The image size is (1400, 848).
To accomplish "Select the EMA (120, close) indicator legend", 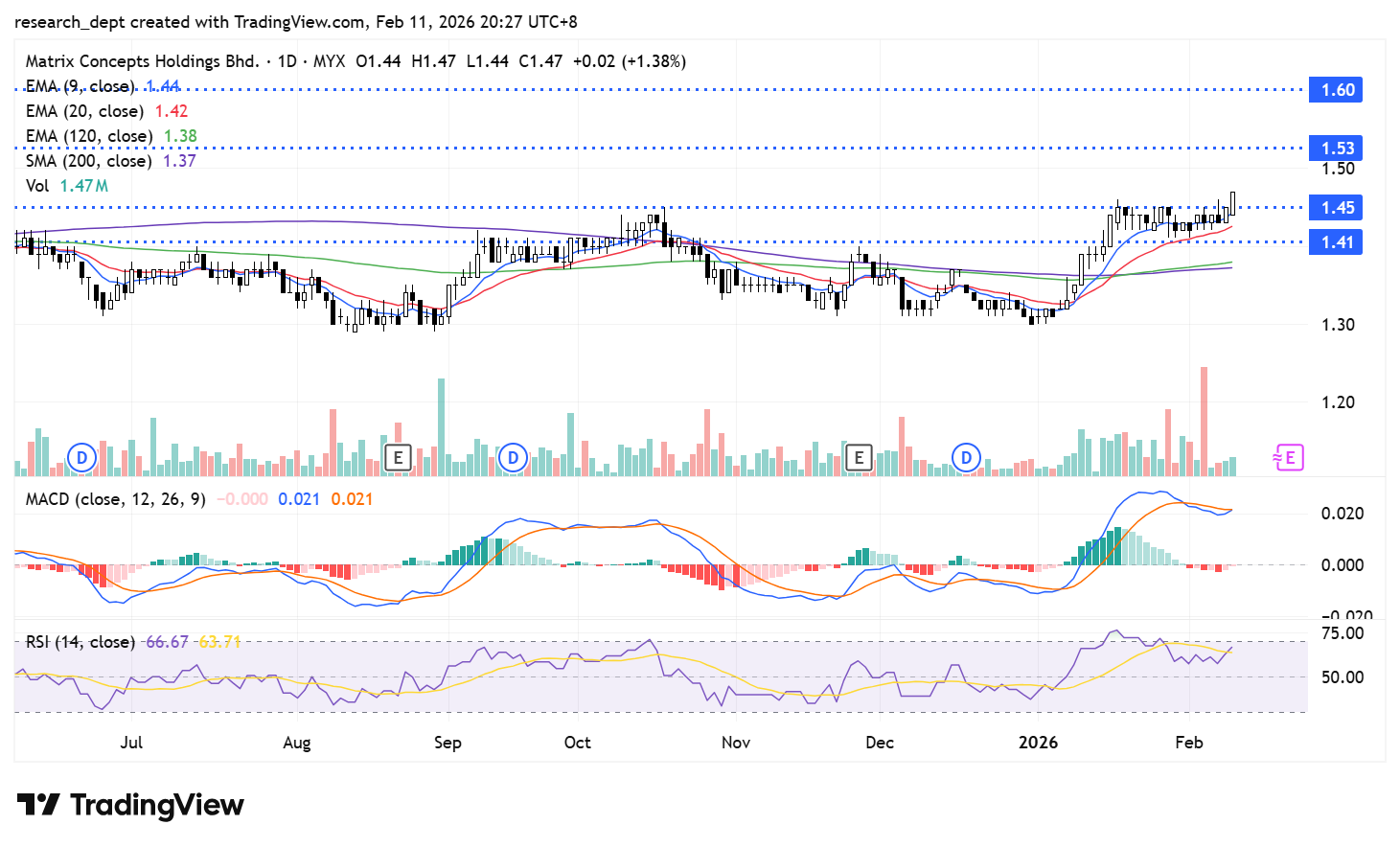I will coord(88,136).
